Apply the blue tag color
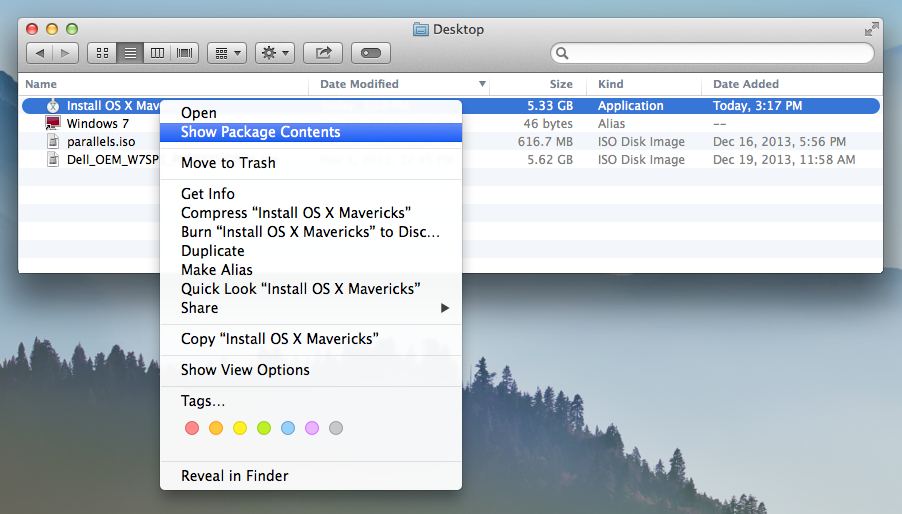 [288, 428]
